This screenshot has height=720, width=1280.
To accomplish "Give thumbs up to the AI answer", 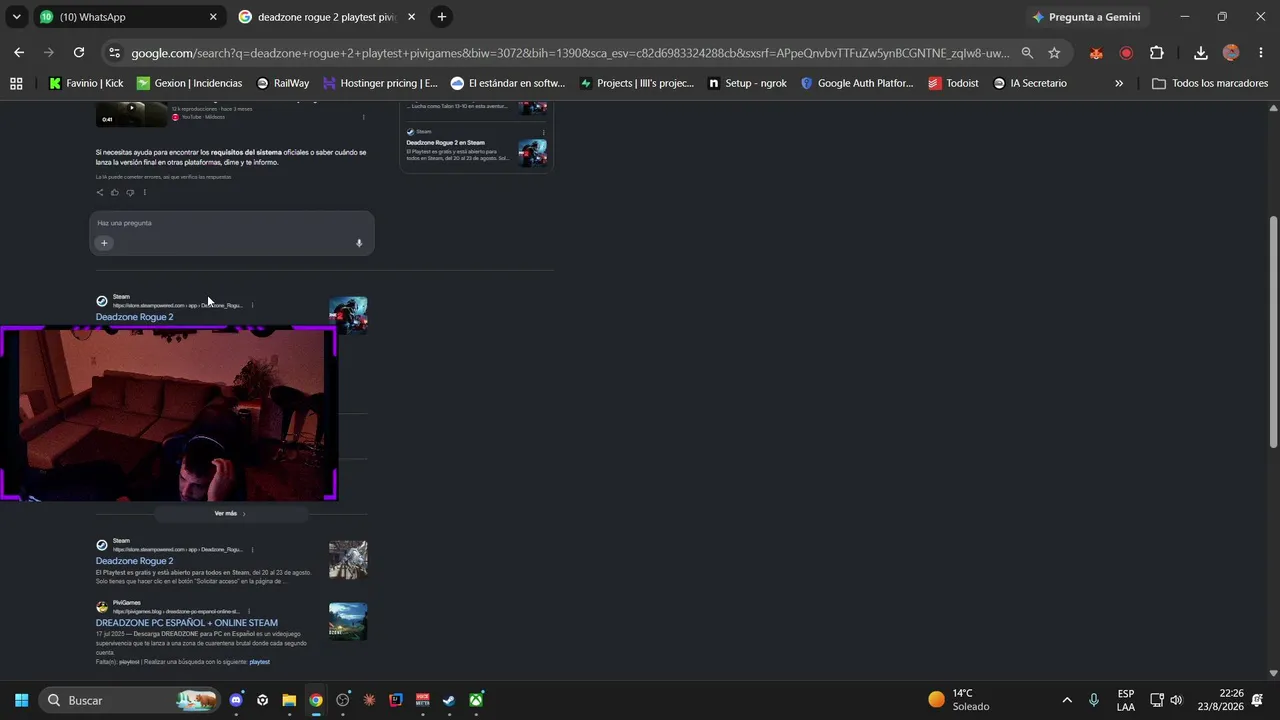I will pos(115,192).
